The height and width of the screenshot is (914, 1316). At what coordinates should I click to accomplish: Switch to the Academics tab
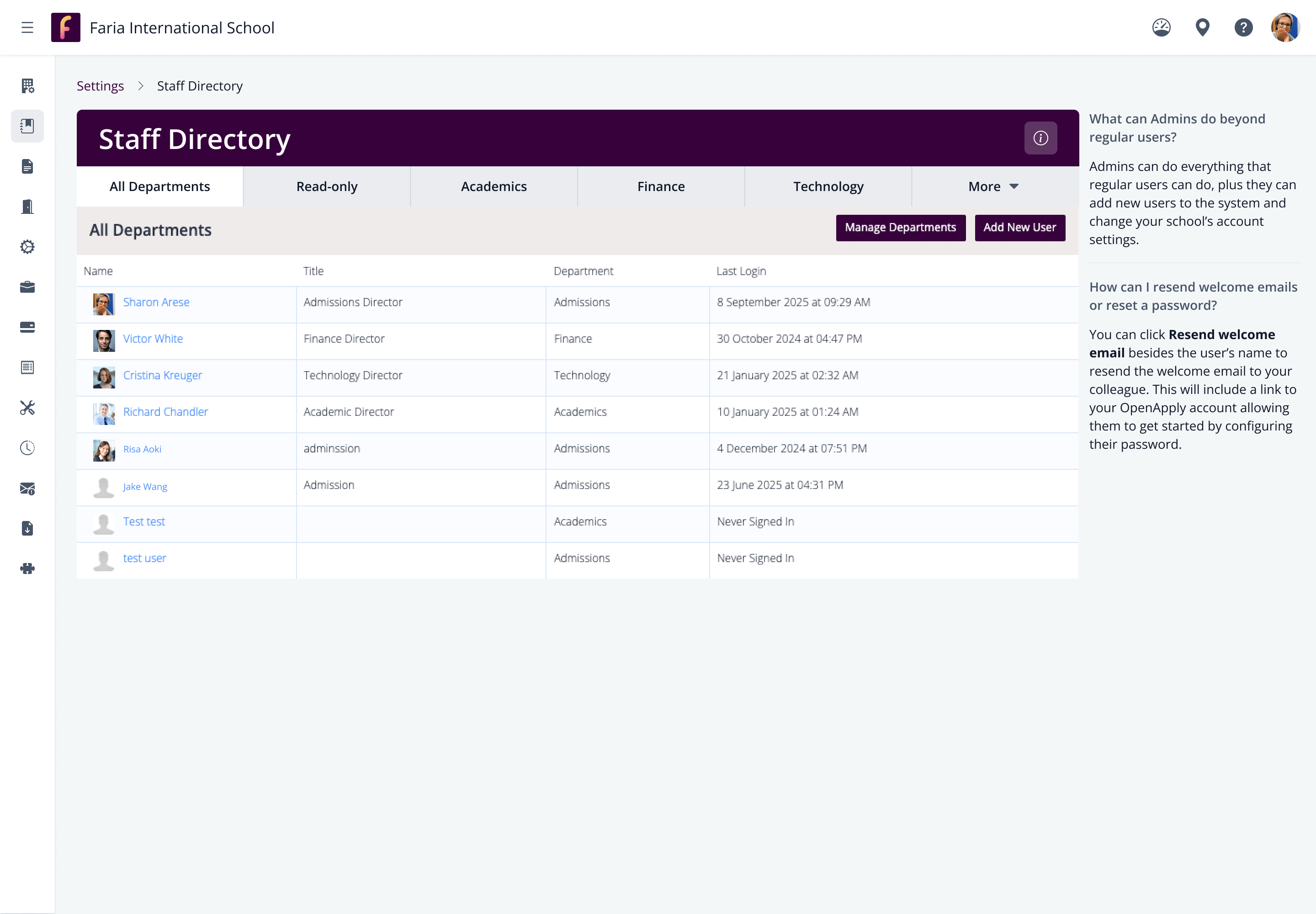[493, 187]
